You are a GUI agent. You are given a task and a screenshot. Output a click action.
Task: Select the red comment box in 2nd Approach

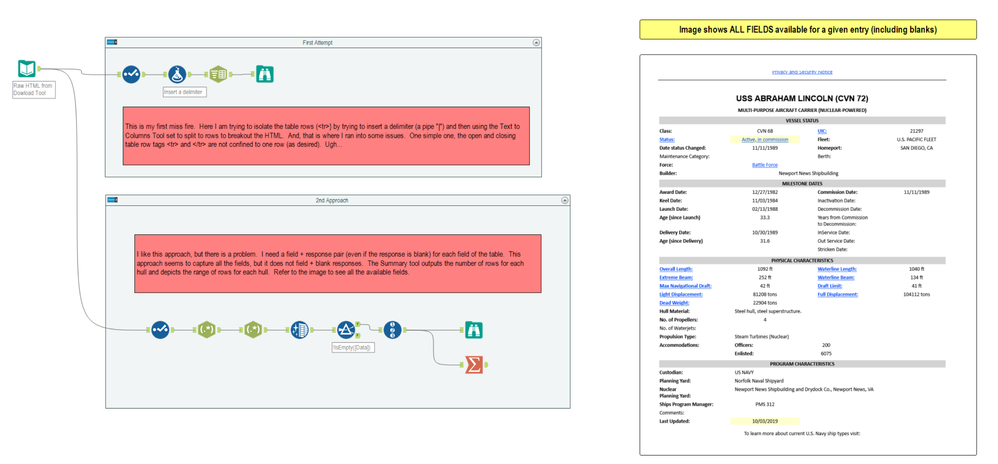click(x=338, y=264)
